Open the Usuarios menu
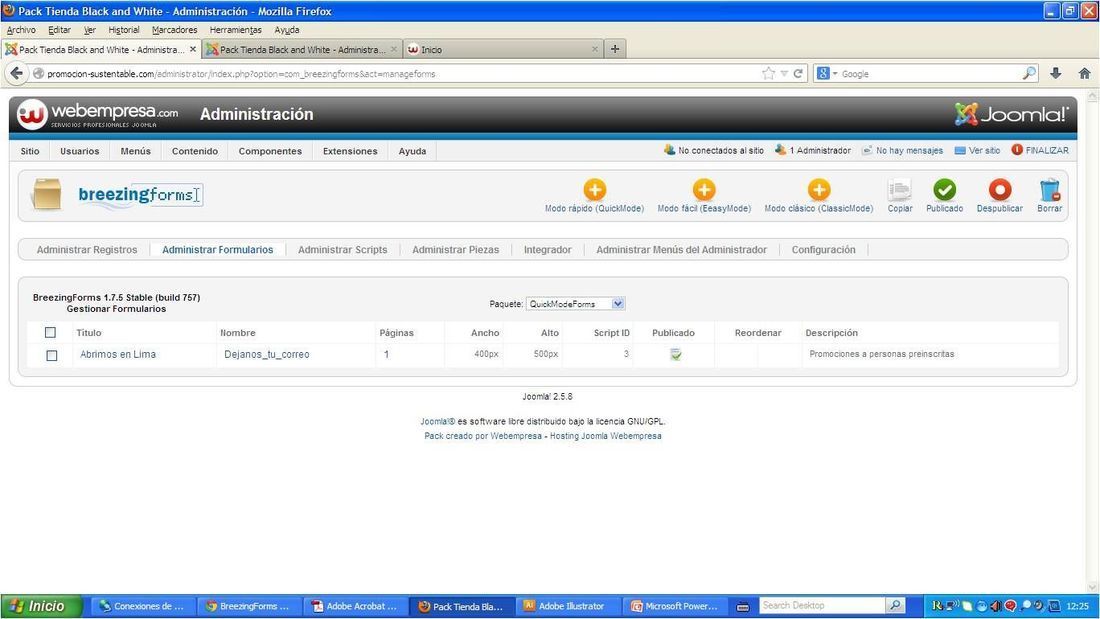 (80, 151)
